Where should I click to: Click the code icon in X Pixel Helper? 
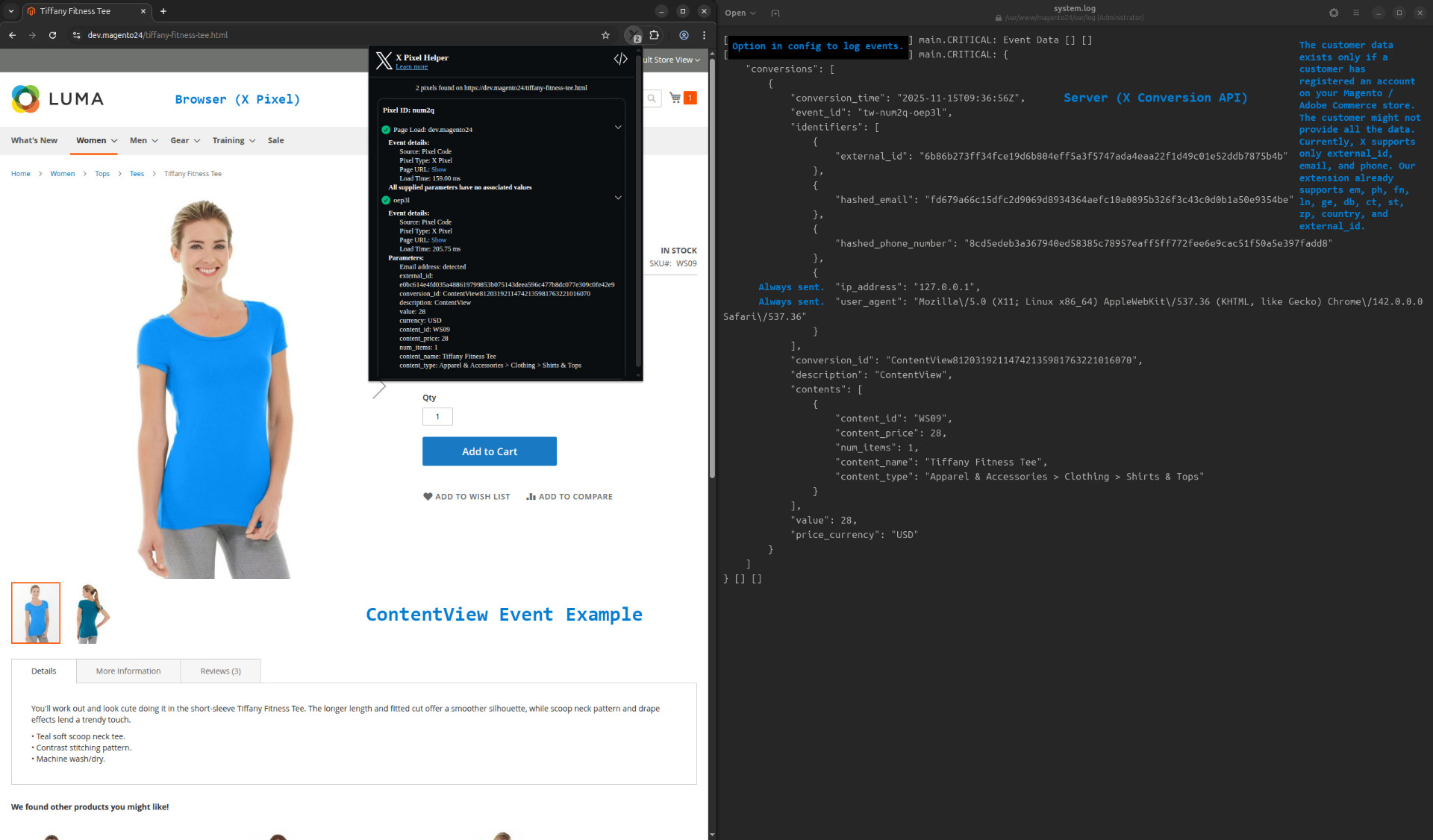click(620, 59)
